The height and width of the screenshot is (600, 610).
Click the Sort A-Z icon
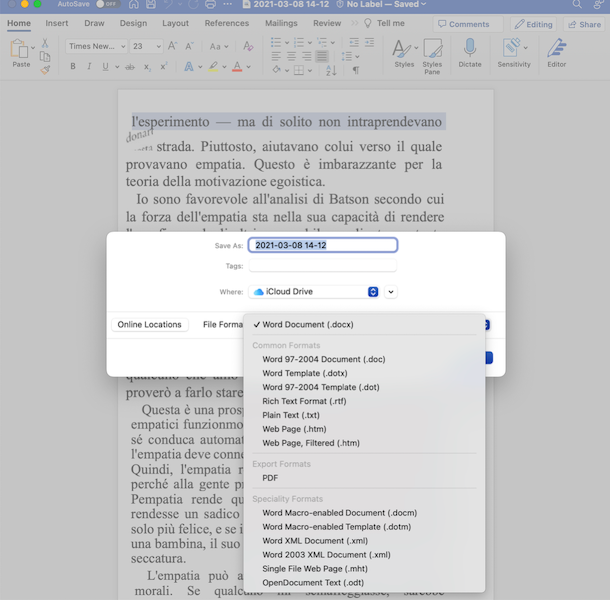[x=331, y=70]
